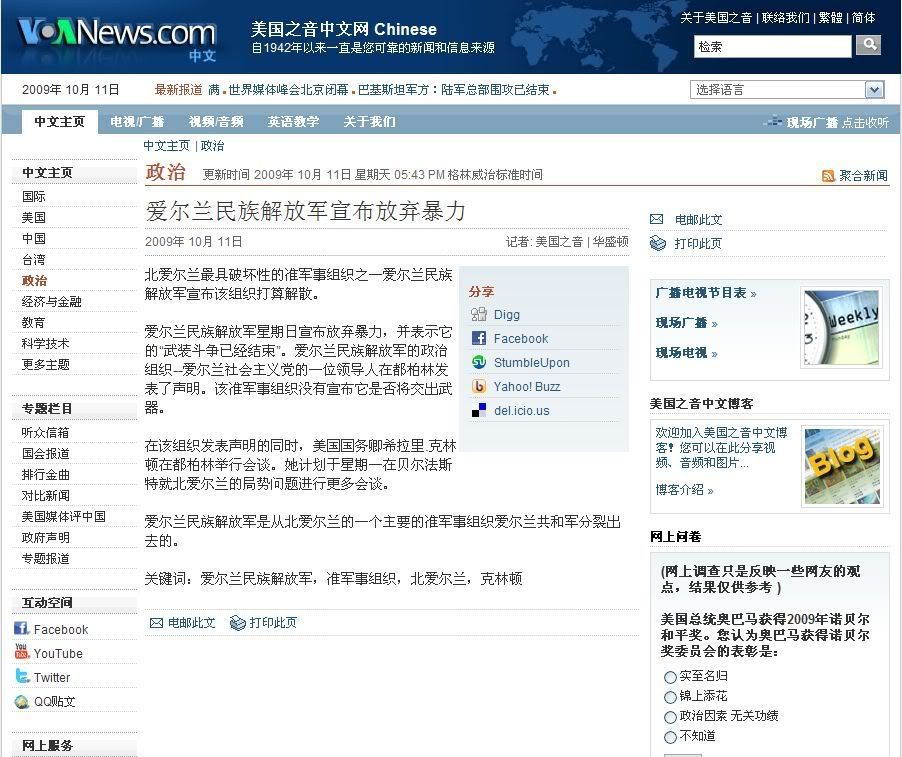This screenshot has height=757, width=902.
Task: Click the magnifier search button
Action: (869, 45)
